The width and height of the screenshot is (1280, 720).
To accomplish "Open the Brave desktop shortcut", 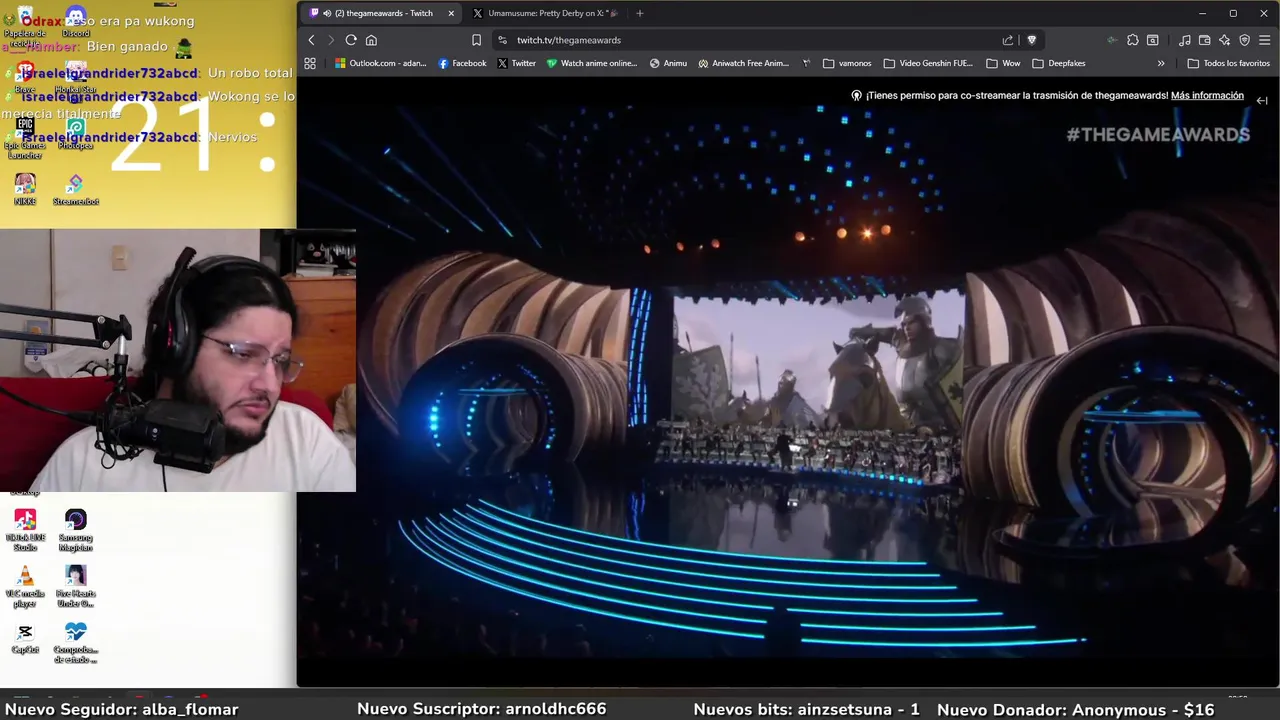I will 25,78.
